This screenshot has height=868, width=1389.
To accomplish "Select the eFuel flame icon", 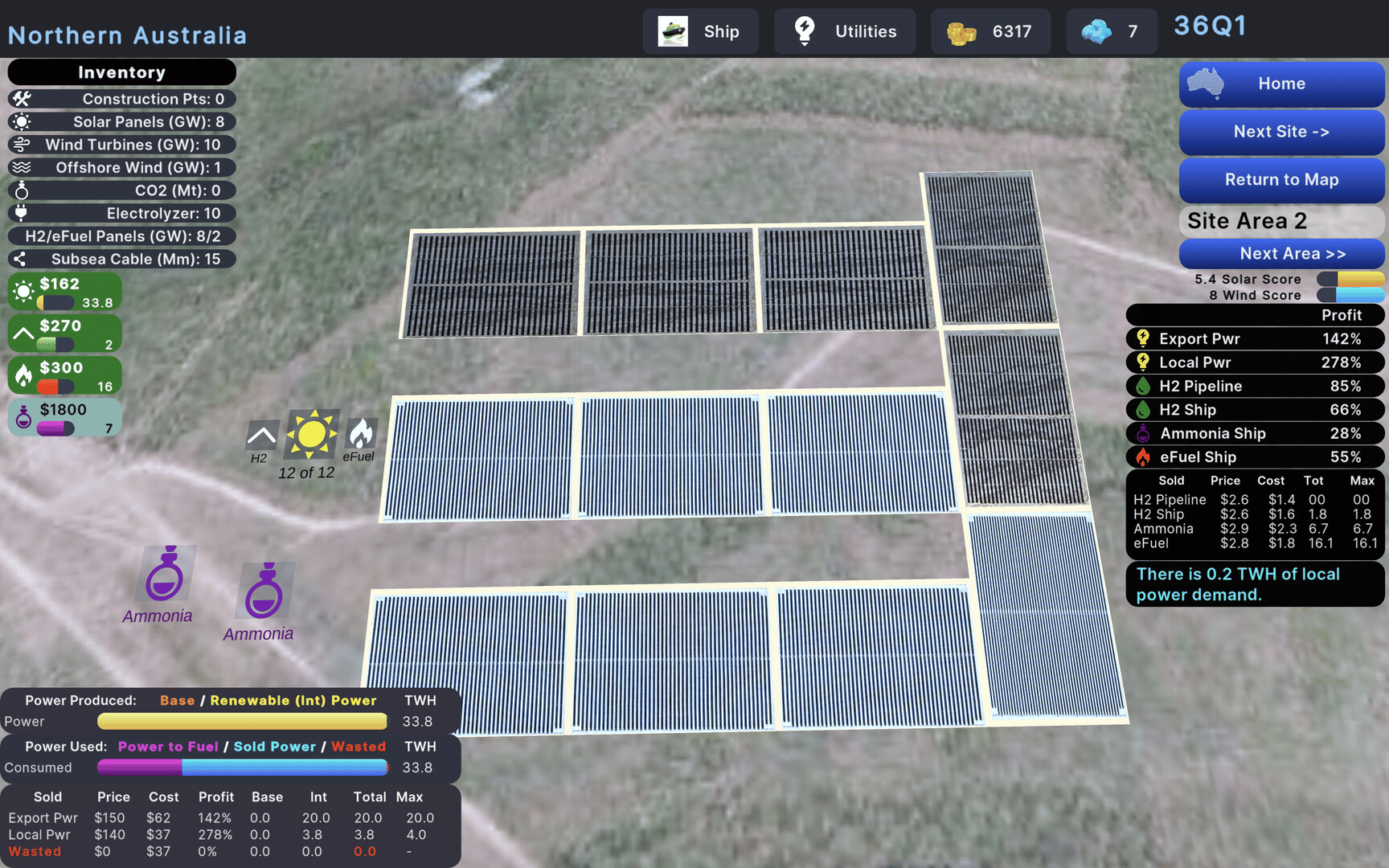I will (361, 434).
